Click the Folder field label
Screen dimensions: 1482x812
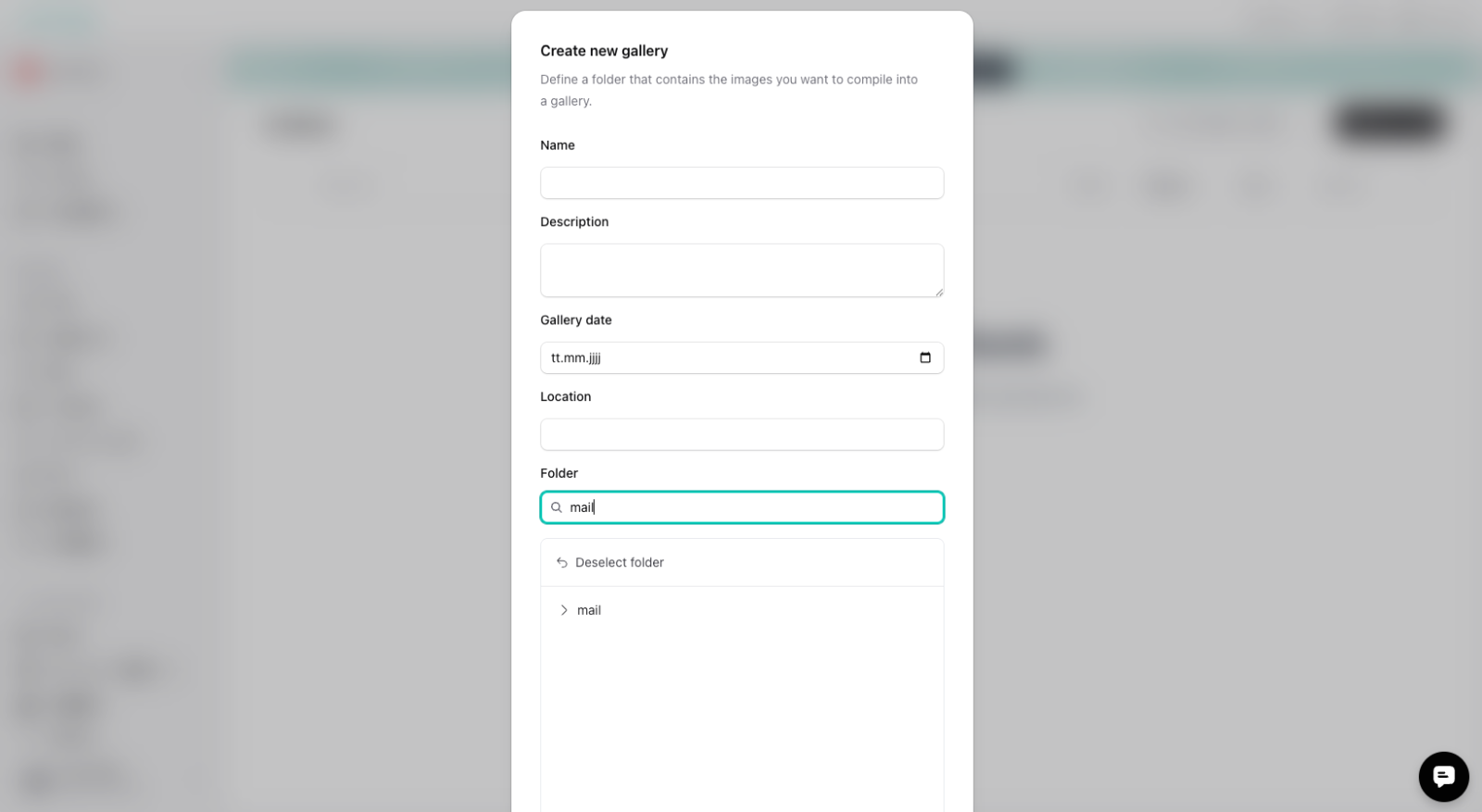(x=559, y=473)
